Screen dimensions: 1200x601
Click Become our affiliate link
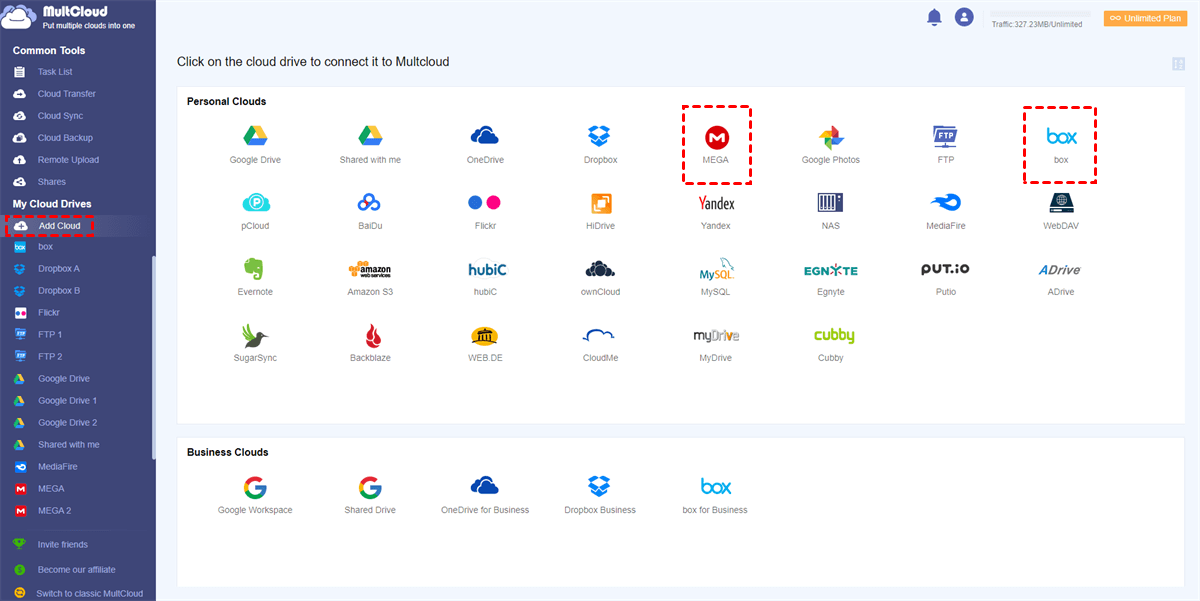tap(75, 569)
